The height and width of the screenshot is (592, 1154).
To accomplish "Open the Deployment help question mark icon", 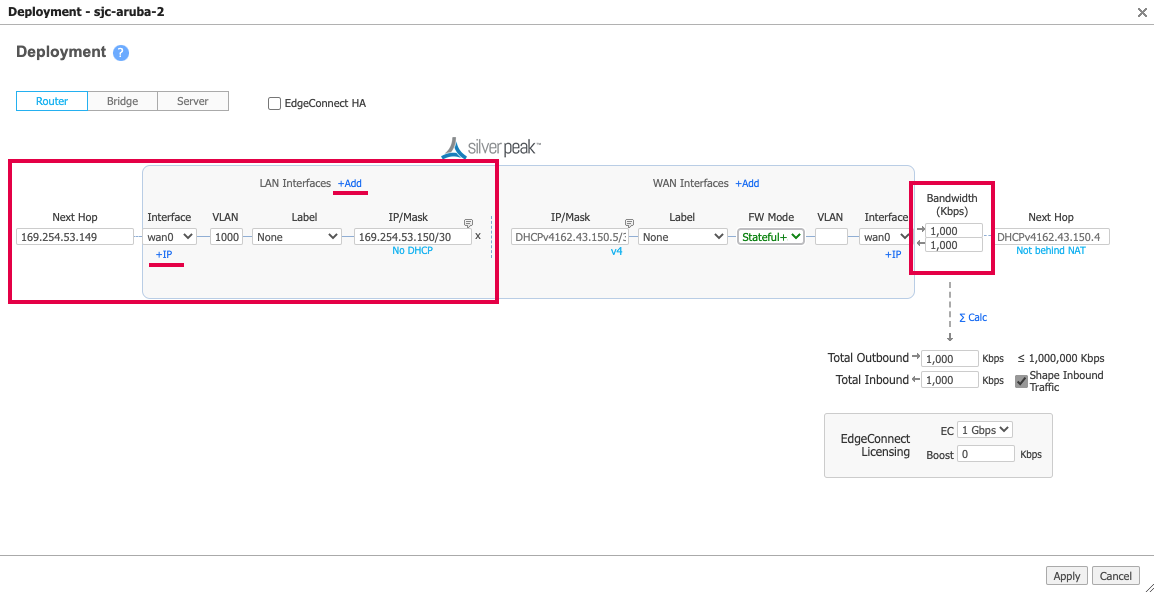I will pyautogui.click(x=120, y=52).
